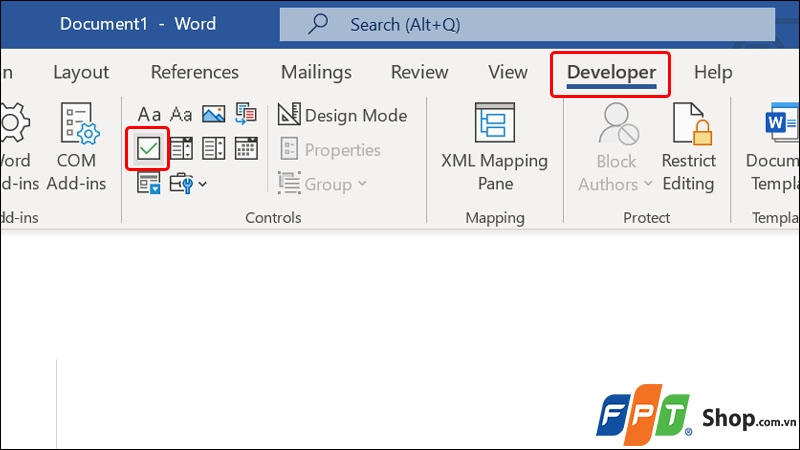This screenshot has width=800, height=450.
Task: Open the Help tab
Action: point(713,72)
